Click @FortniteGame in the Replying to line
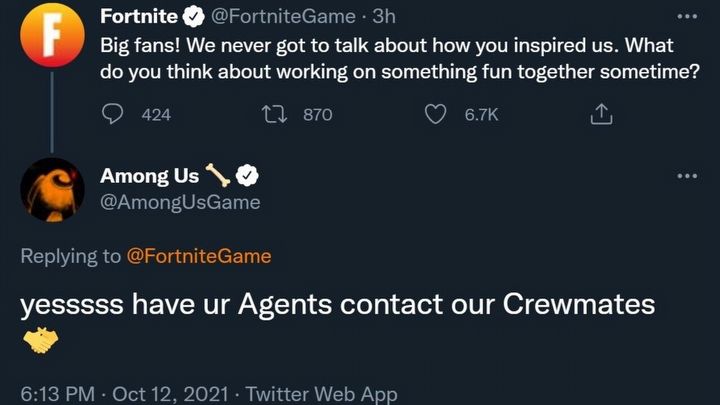The width and height of the screenshot is (720, 405). tap(199, 256)
